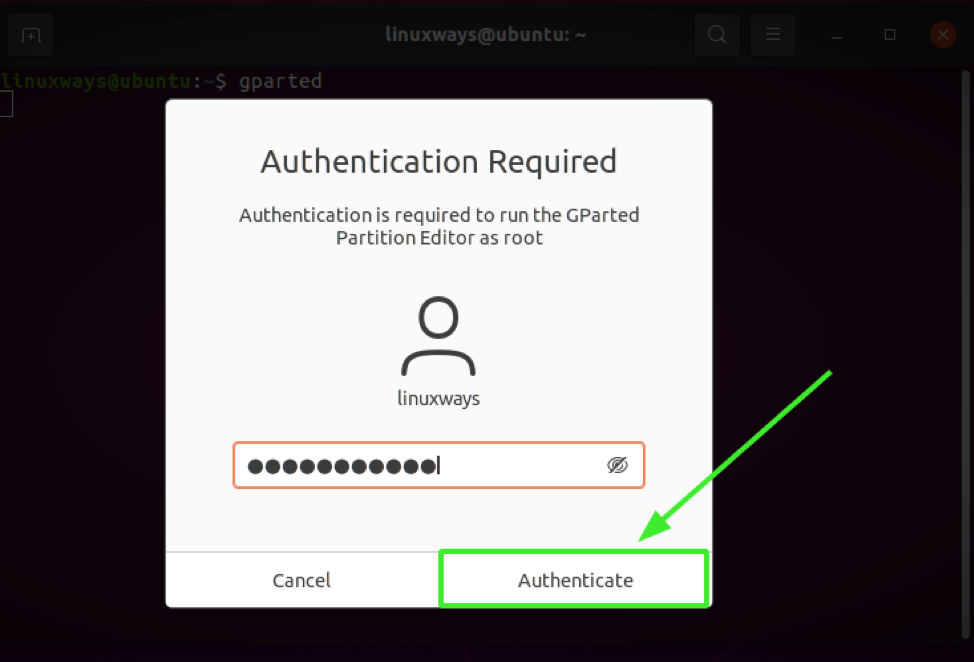Click the search icon in the terminal header

(x=716, y=34)
